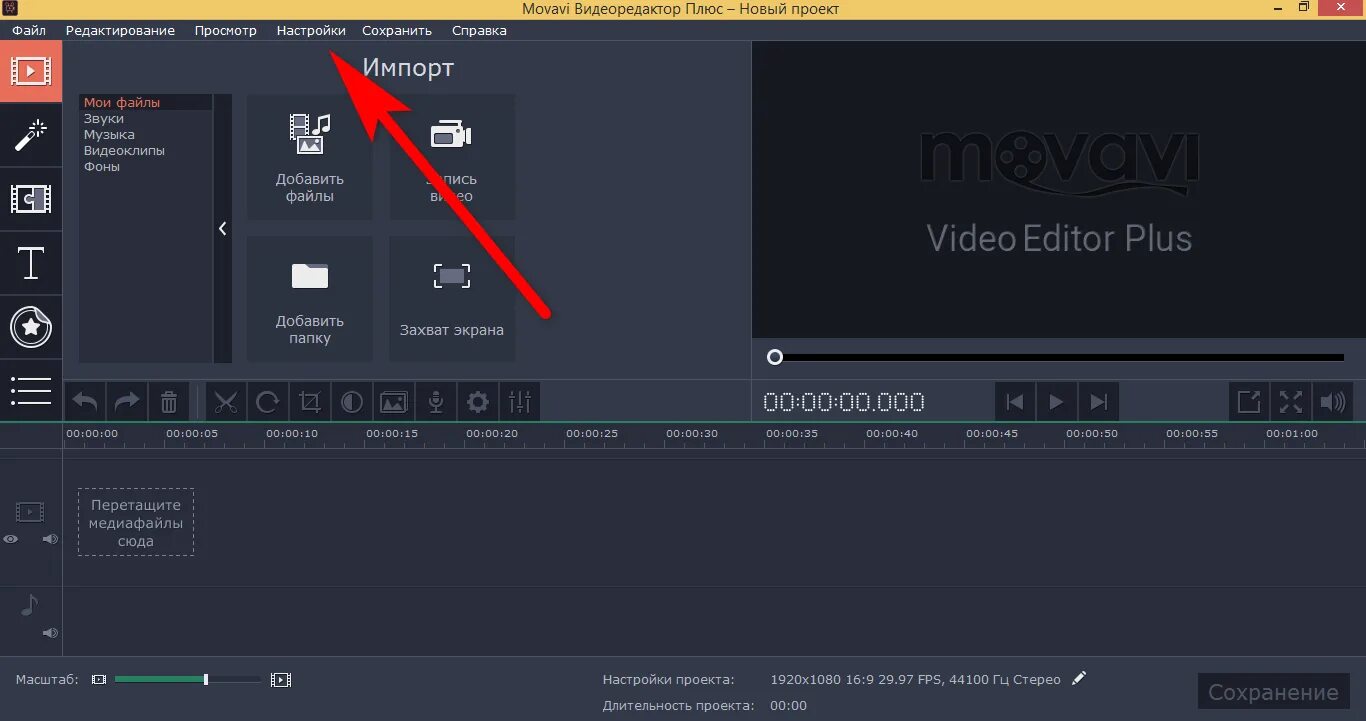Click the timeline ruler at 00:00:50
This screenshot has width=1366, height=721.
tap(1092, 434)
